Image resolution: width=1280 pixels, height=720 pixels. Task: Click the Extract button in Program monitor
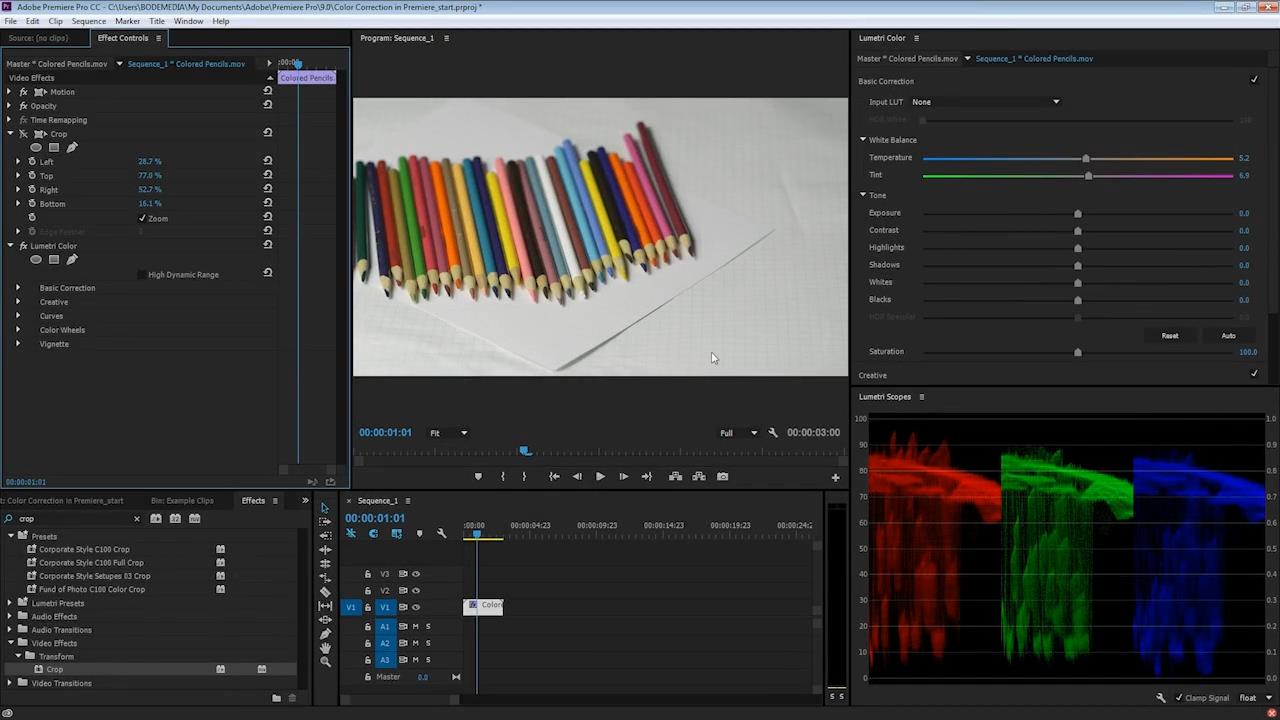point(699,477)
